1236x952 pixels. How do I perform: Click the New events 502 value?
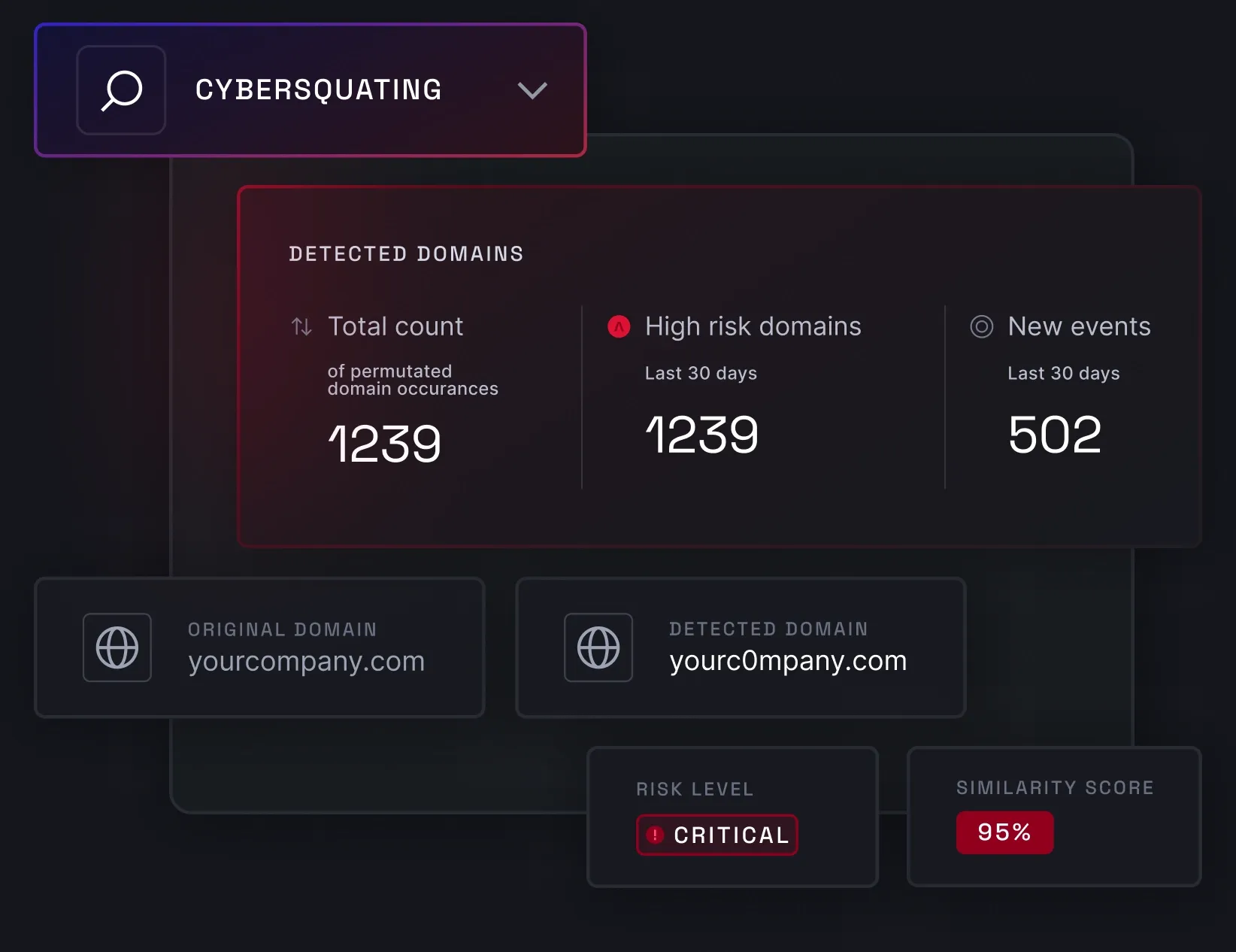(1055, 435)
